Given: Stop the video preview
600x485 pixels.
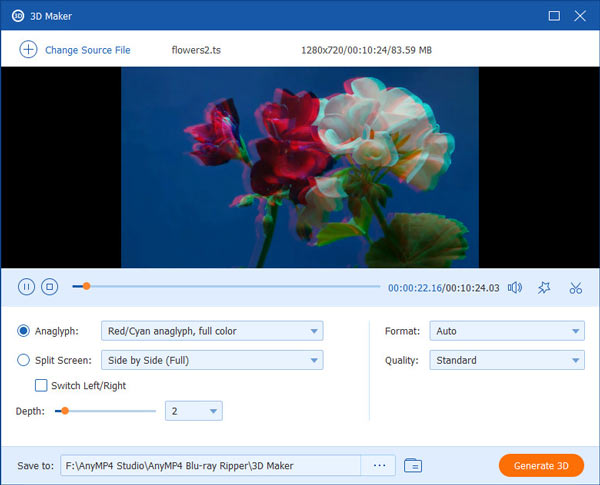Looking at the screenshot, I should pyautogui.click(x=49, y=287).
